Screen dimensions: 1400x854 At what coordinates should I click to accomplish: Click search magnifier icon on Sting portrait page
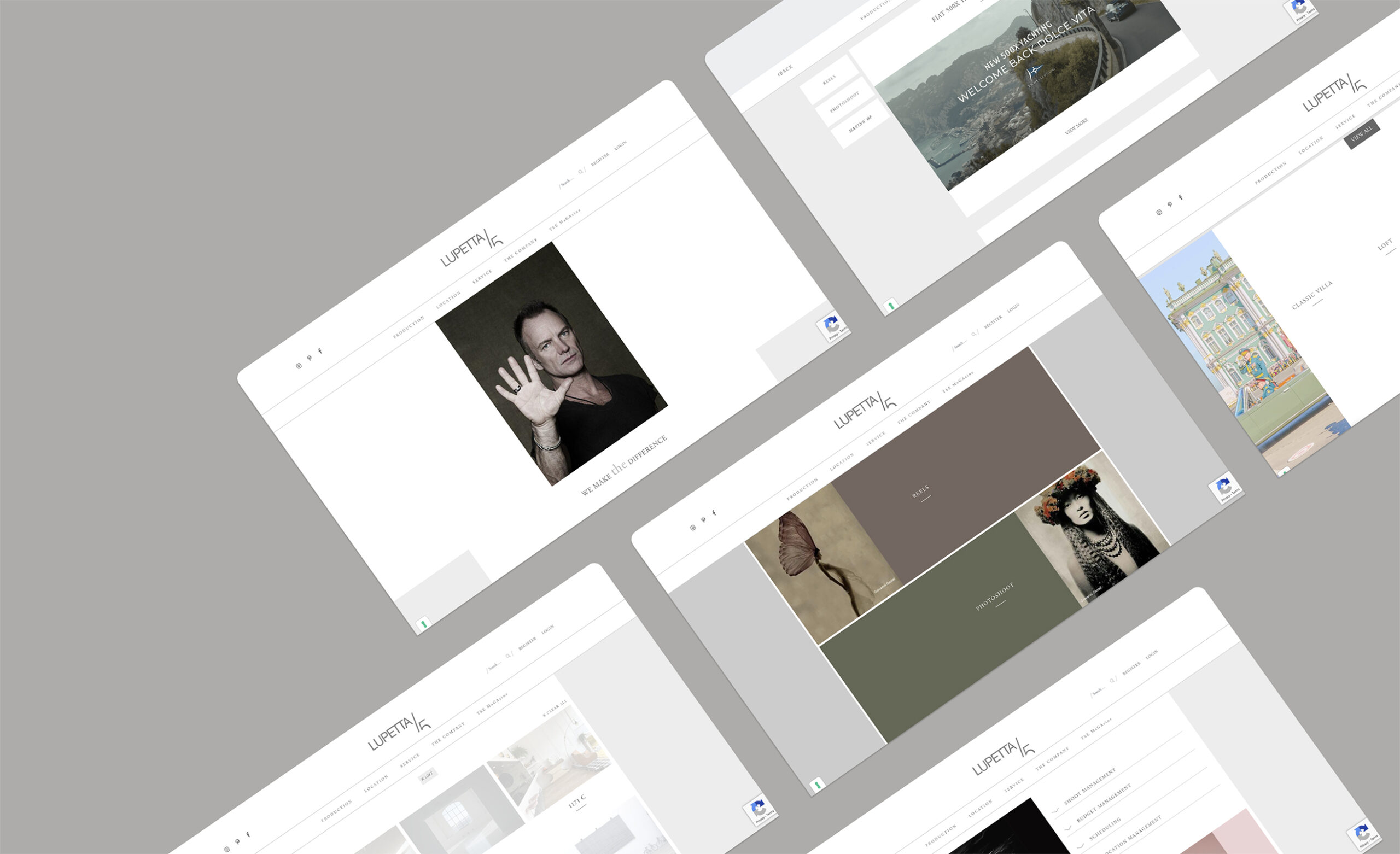tap(581, 171)
